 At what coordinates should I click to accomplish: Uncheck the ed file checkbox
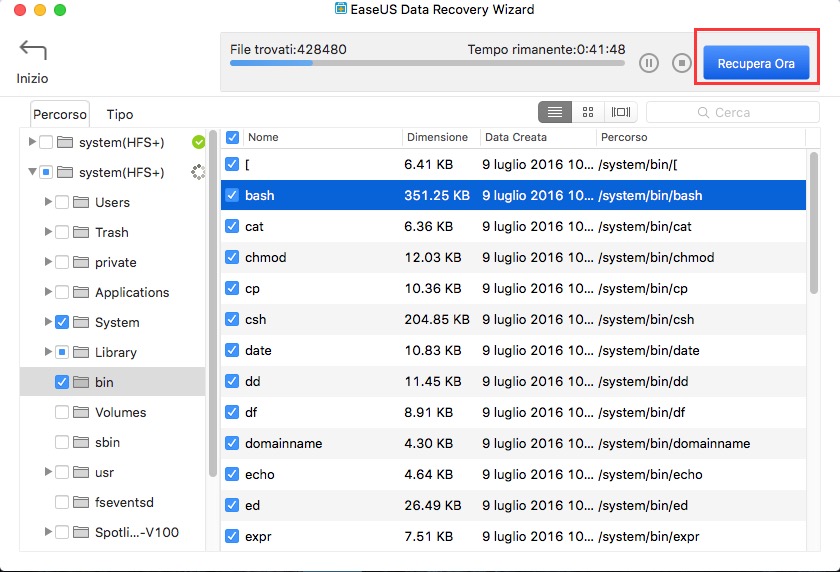pyautogui.click(x=232, y=505)
